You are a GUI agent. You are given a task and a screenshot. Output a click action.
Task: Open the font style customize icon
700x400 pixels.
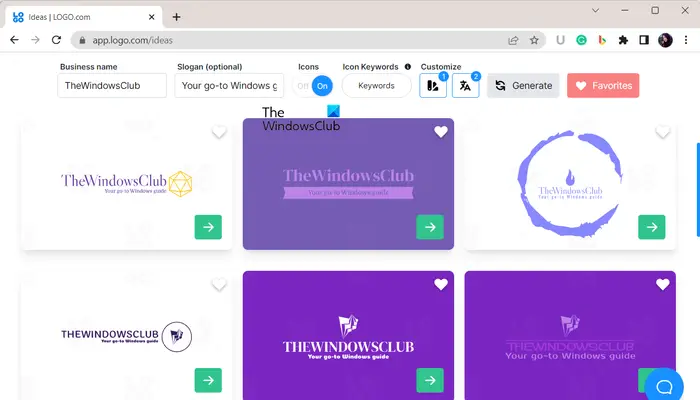click(x=465, y=85)
